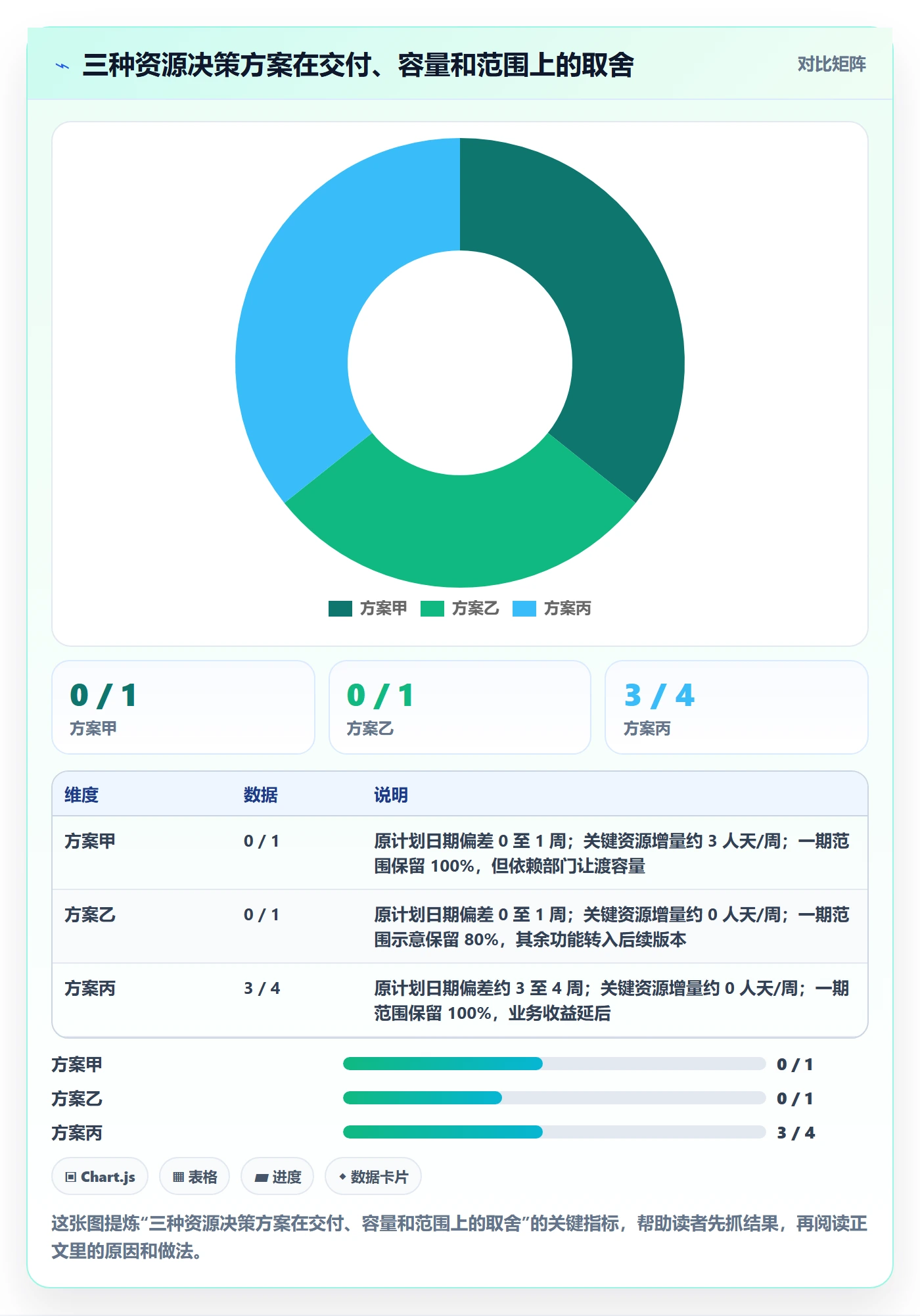The image size is (920, 1316).
Task: Click the 方案丙 progress bar
Action: 554,1132
